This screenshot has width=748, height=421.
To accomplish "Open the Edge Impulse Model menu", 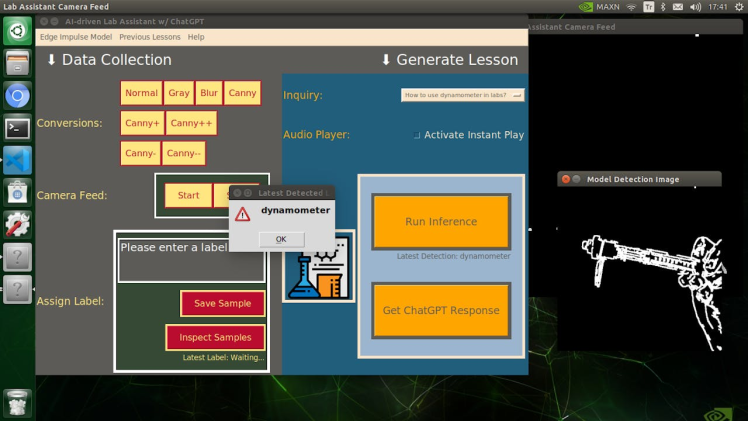I will point(75,37).
